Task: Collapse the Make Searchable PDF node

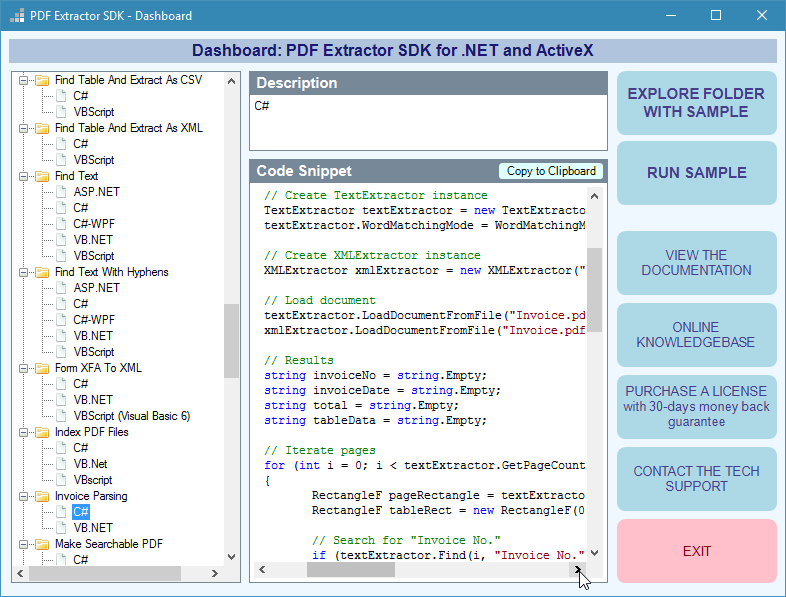Action: (x=23, y=544)
